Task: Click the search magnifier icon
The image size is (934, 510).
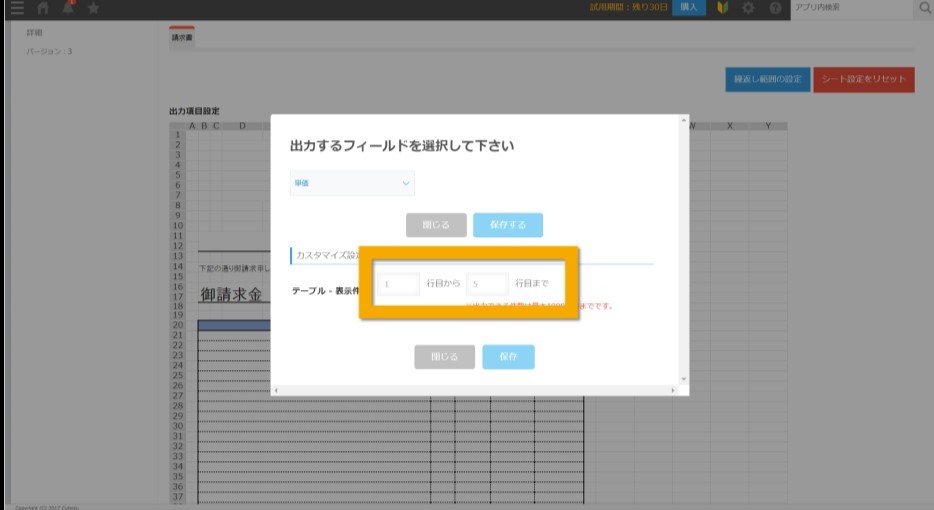Action: coord(924,8)
